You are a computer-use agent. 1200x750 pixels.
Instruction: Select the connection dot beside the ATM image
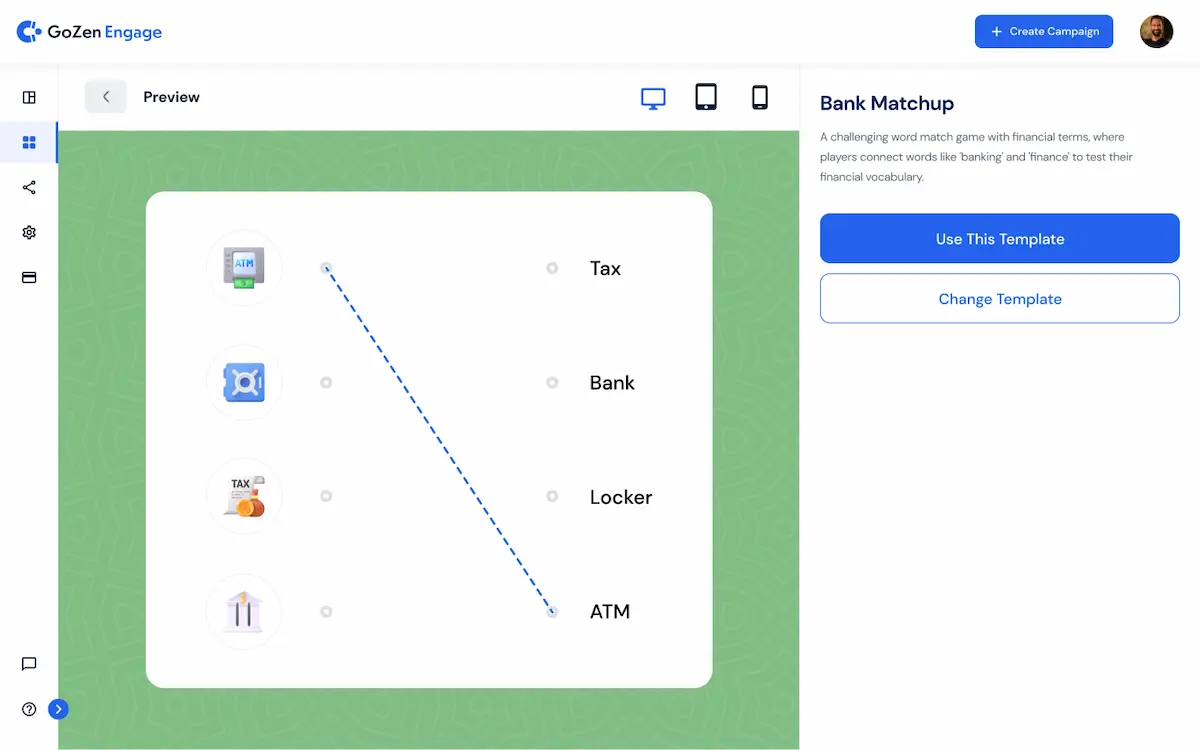tap(326, 268)
